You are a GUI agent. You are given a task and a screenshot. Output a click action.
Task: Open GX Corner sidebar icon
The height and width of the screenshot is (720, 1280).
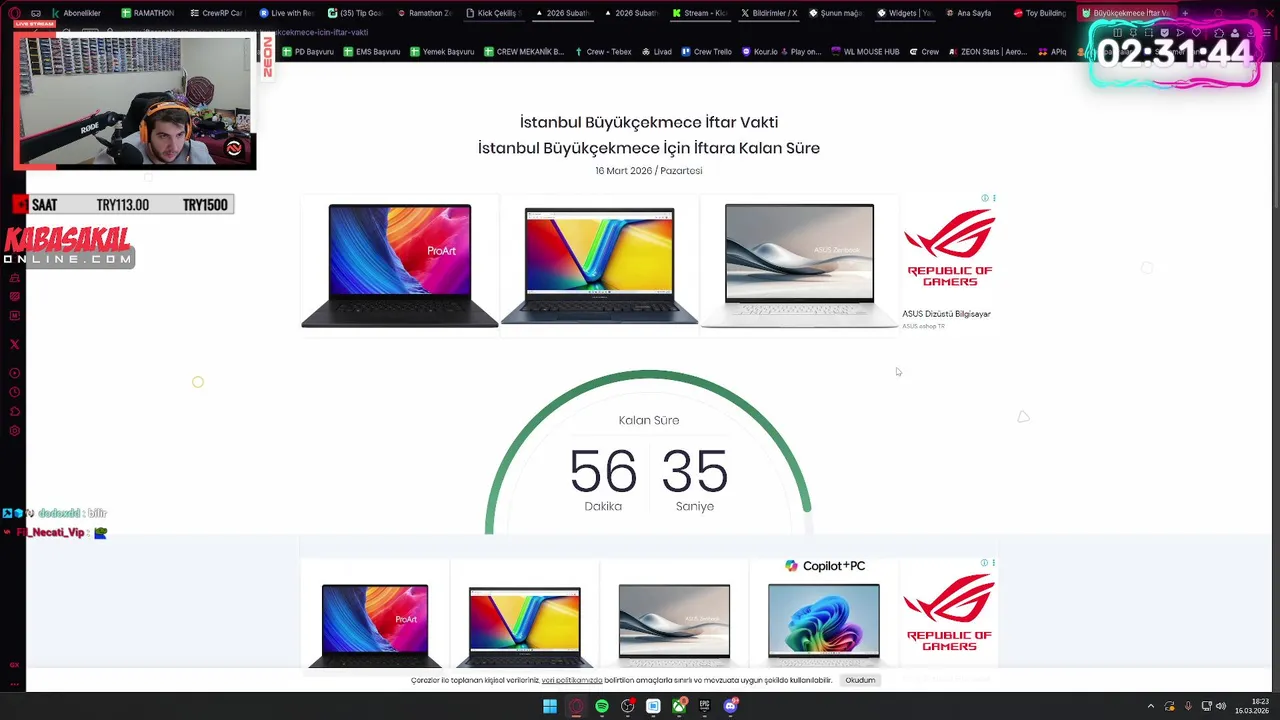point(14,665)
